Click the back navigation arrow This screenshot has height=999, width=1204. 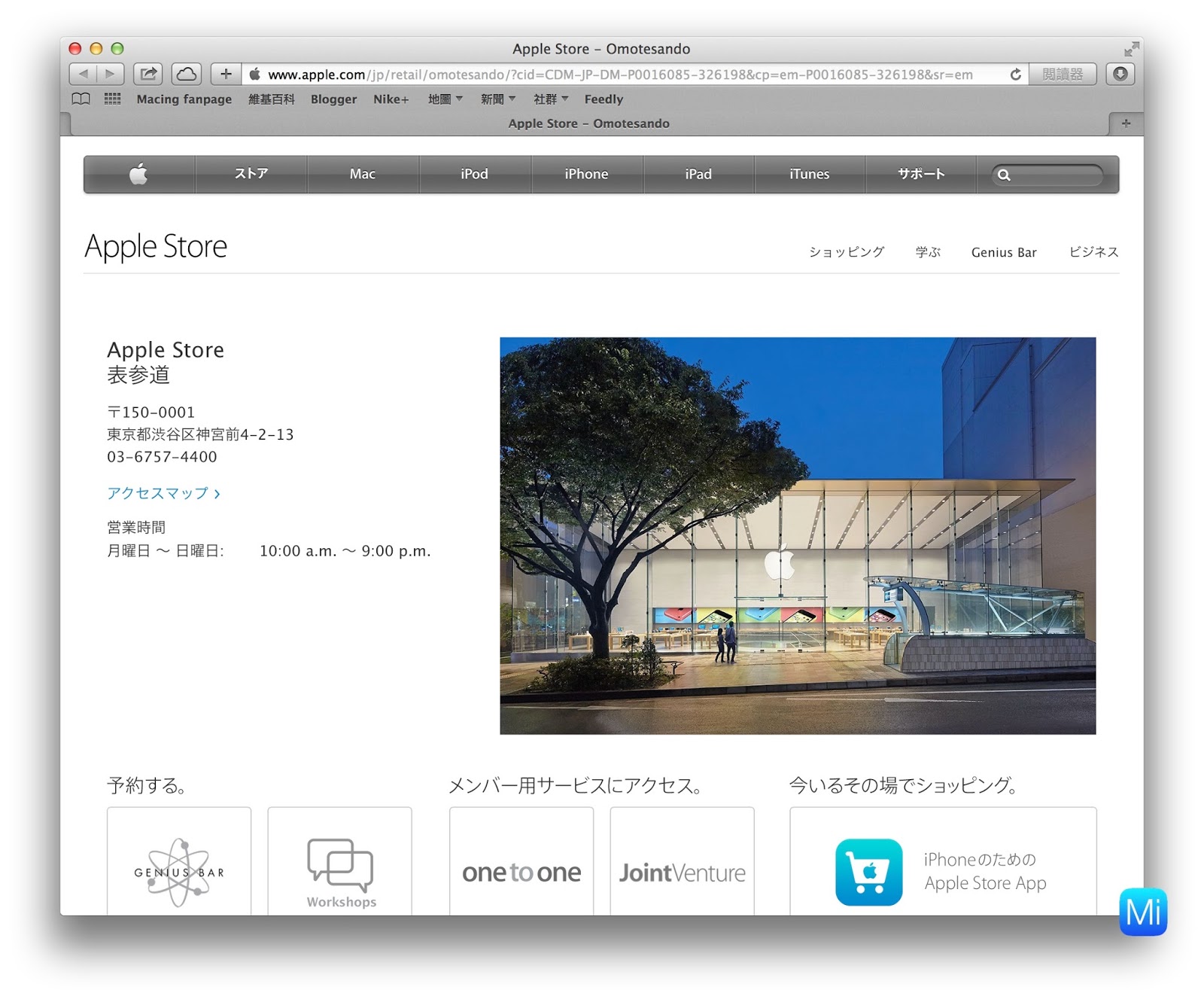[83, 74]
